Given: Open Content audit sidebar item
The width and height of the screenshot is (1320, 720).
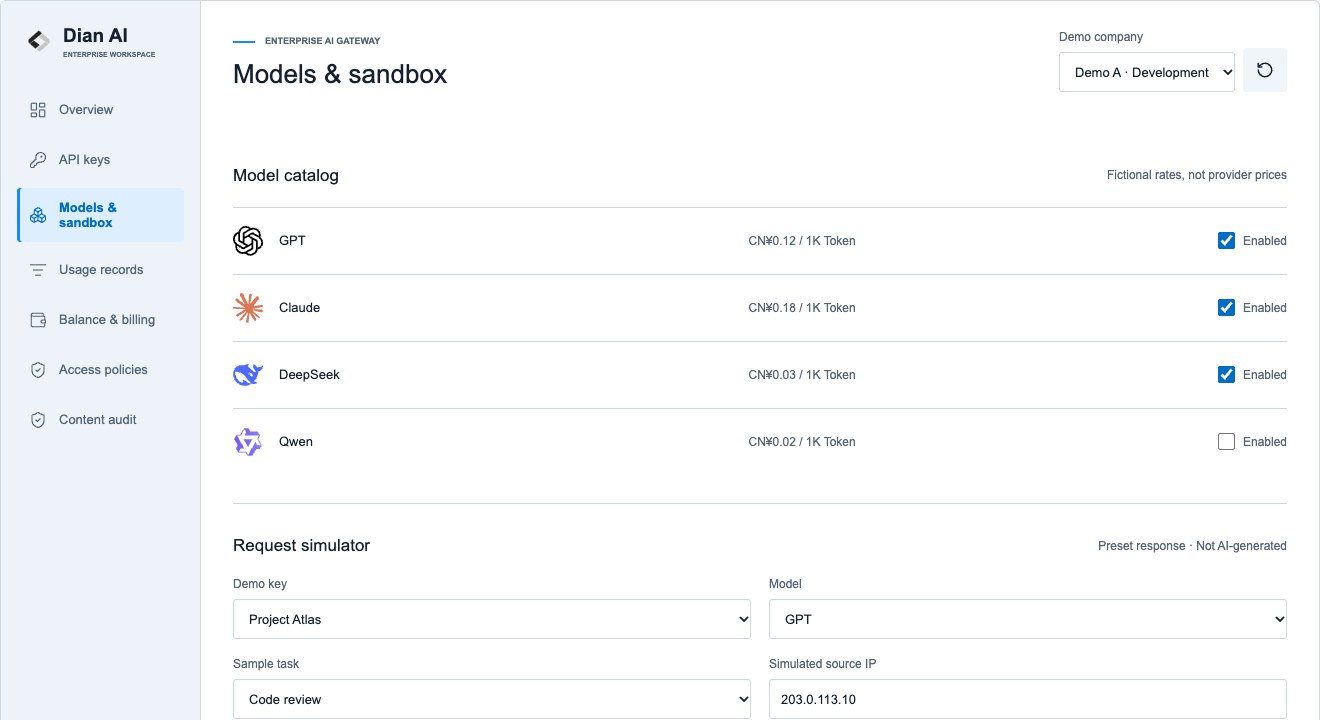Looking at the screenshot, I should click(100, 420).
